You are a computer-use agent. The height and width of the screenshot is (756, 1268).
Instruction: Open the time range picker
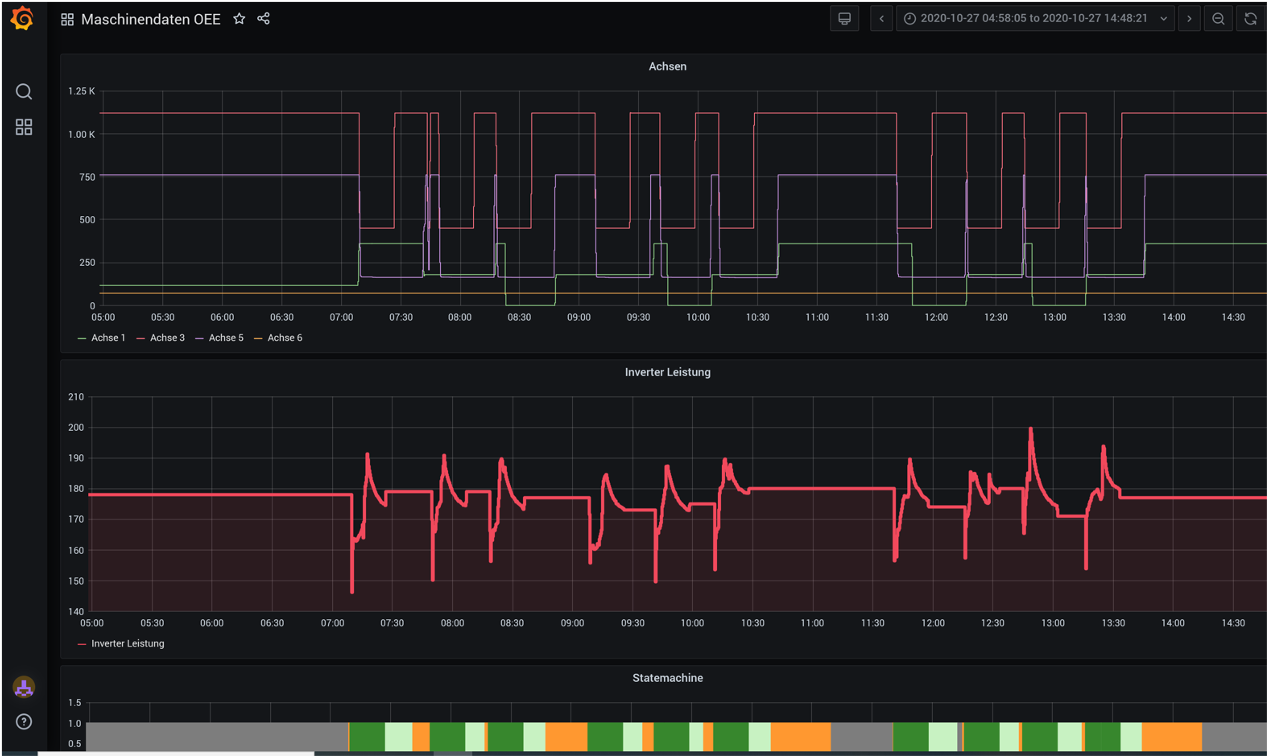tap(1034, 19)
